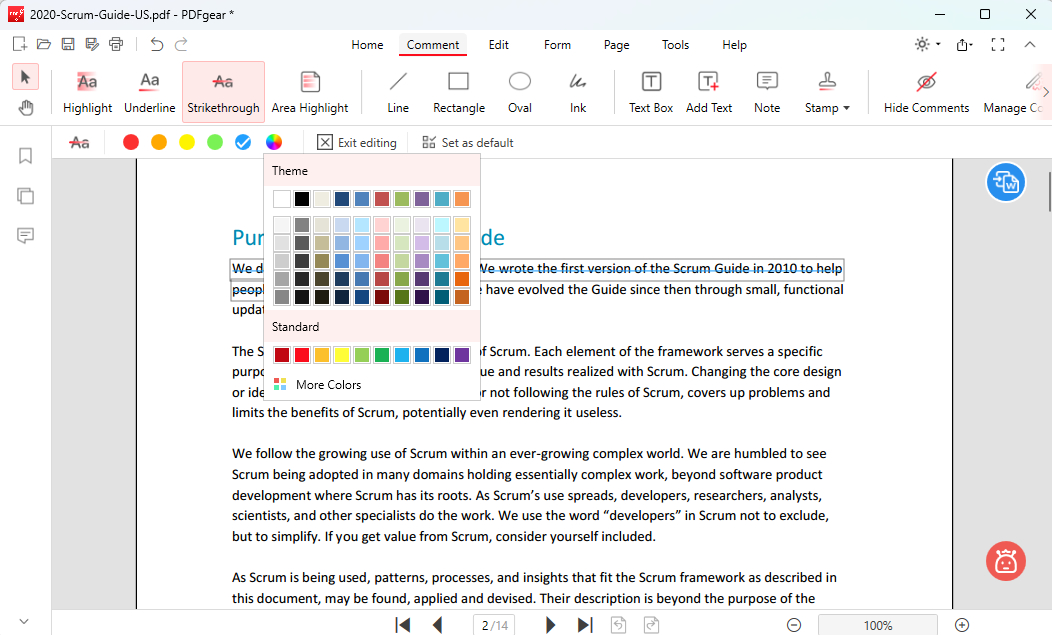The height and width of the screenshot is (635, 1052).
Task: Toggle Hide Comments
Action: 926,92
